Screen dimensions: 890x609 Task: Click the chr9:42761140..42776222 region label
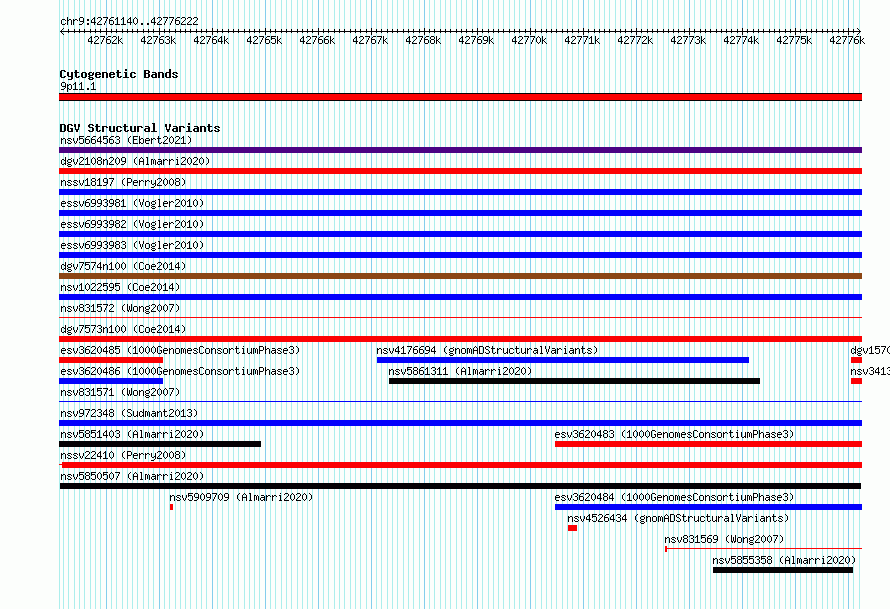coord(129,21)
